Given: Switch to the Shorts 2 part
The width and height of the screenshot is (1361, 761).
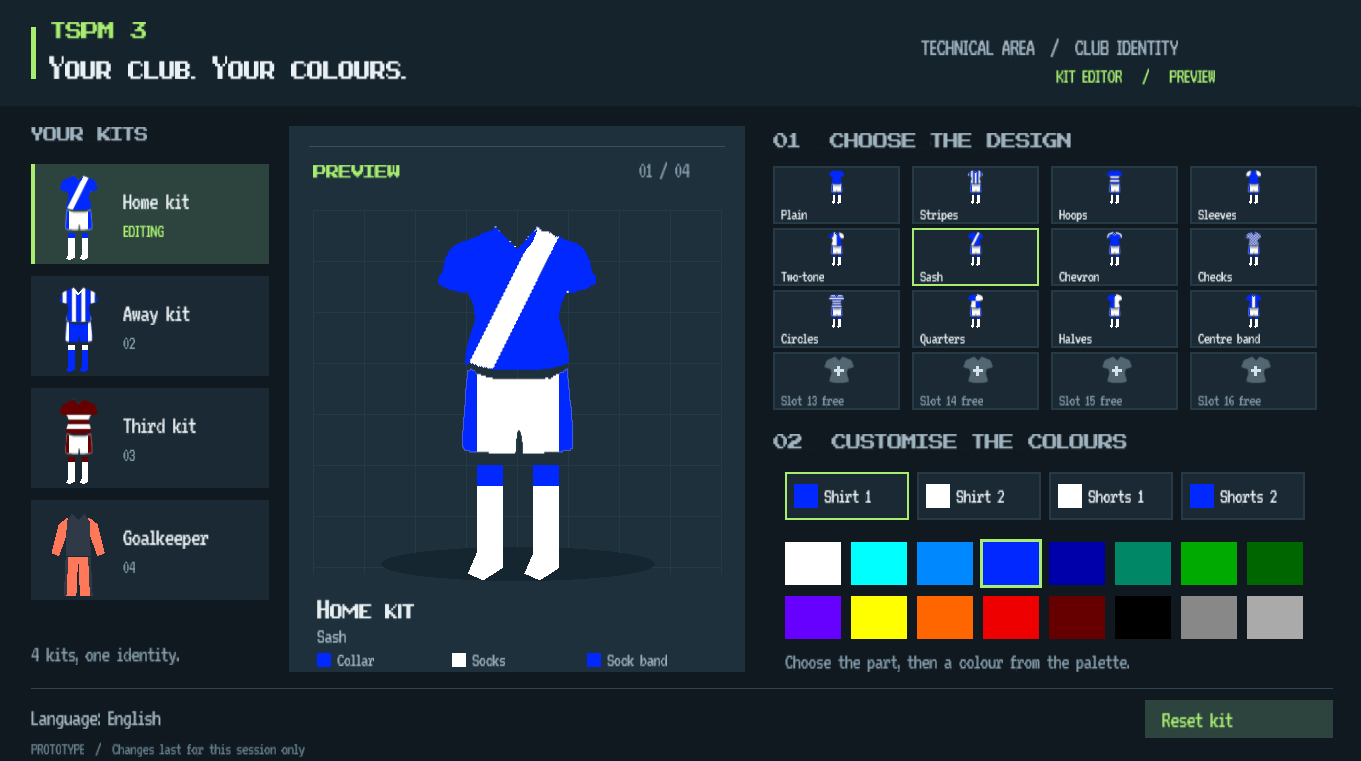Looking at the screenshot, I should [1243, 496].
